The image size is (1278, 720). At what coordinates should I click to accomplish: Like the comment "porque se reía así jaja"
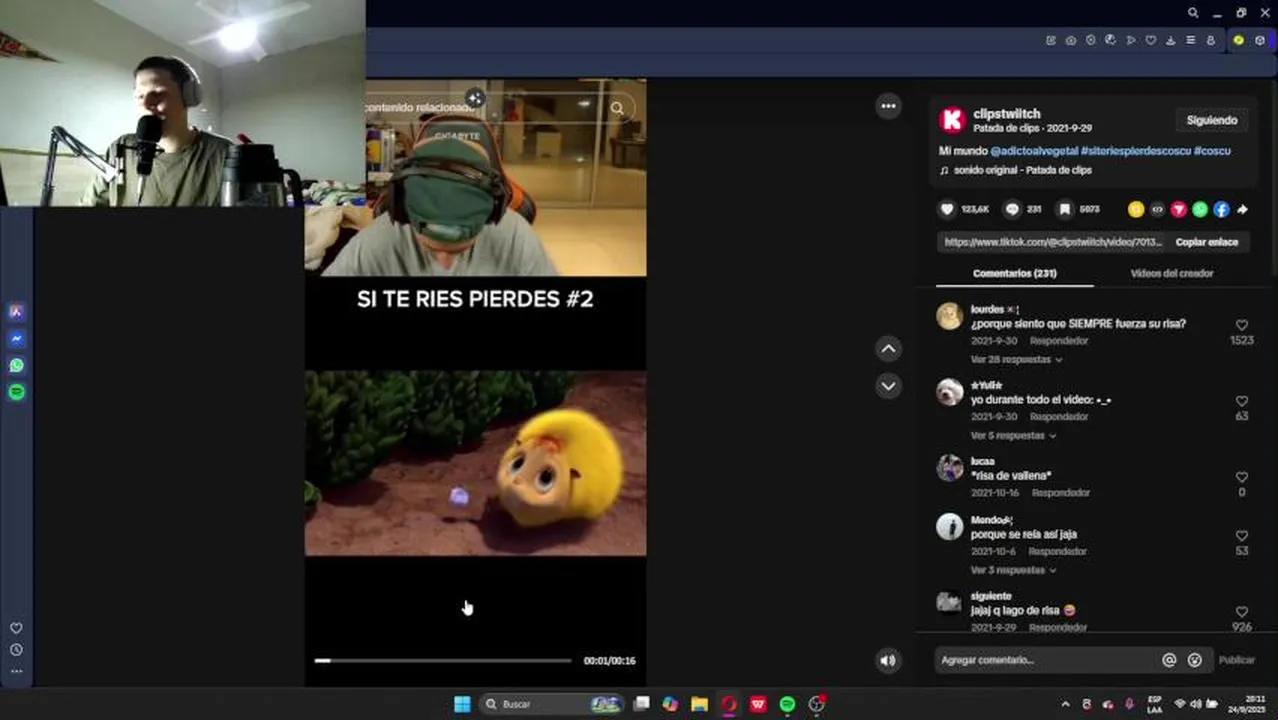(1242, 536)
